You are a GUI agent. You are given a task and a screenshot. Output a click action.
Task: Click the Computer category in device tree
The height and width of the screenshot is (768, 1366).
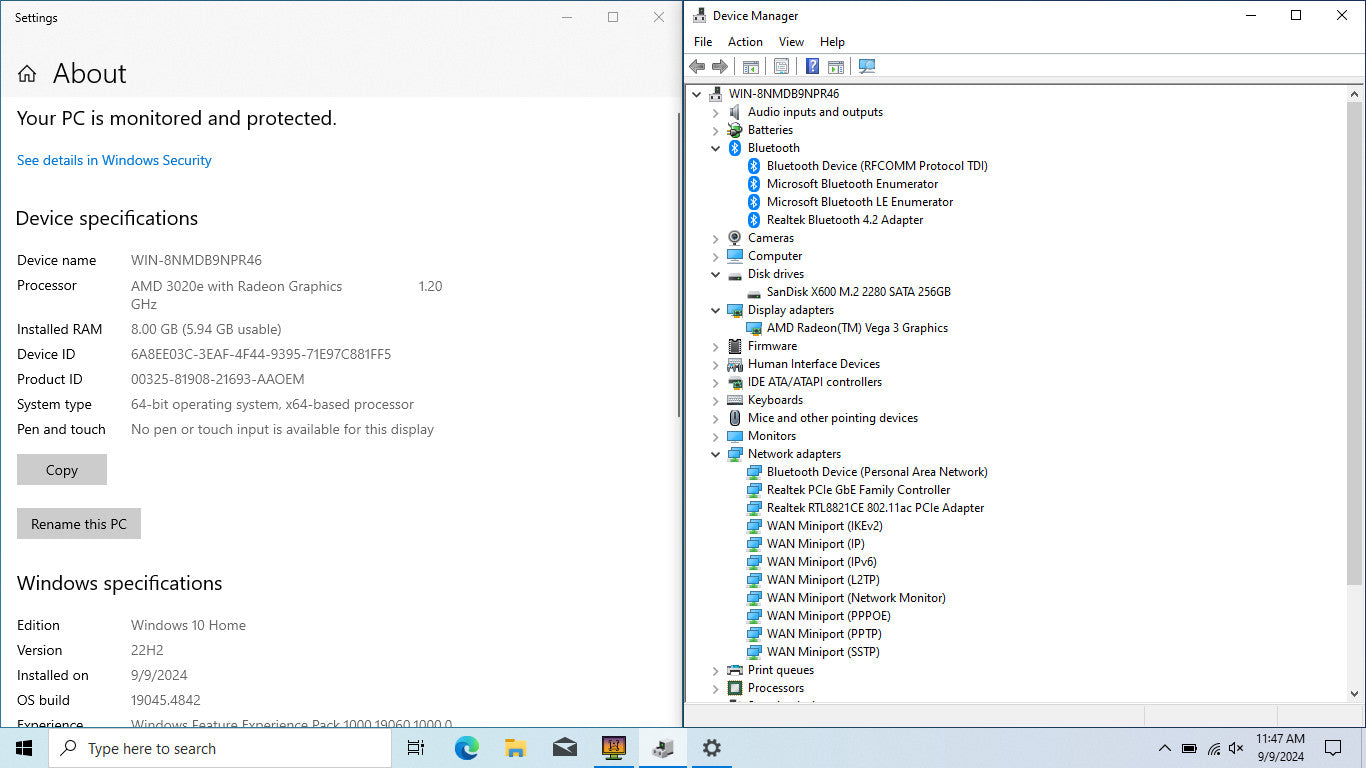(775, 256)
